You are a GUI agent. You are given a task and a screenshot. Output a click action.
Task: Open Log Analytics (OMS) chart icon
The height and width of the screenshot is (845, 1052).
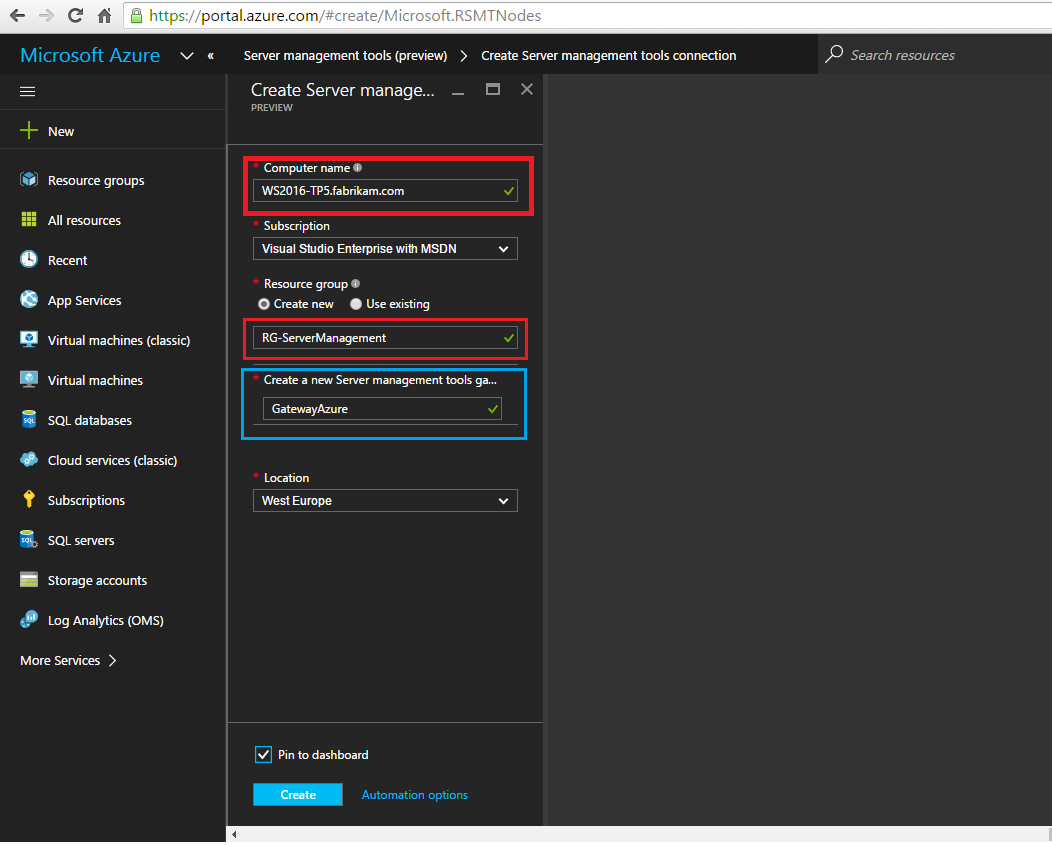(x=29, y=619)
